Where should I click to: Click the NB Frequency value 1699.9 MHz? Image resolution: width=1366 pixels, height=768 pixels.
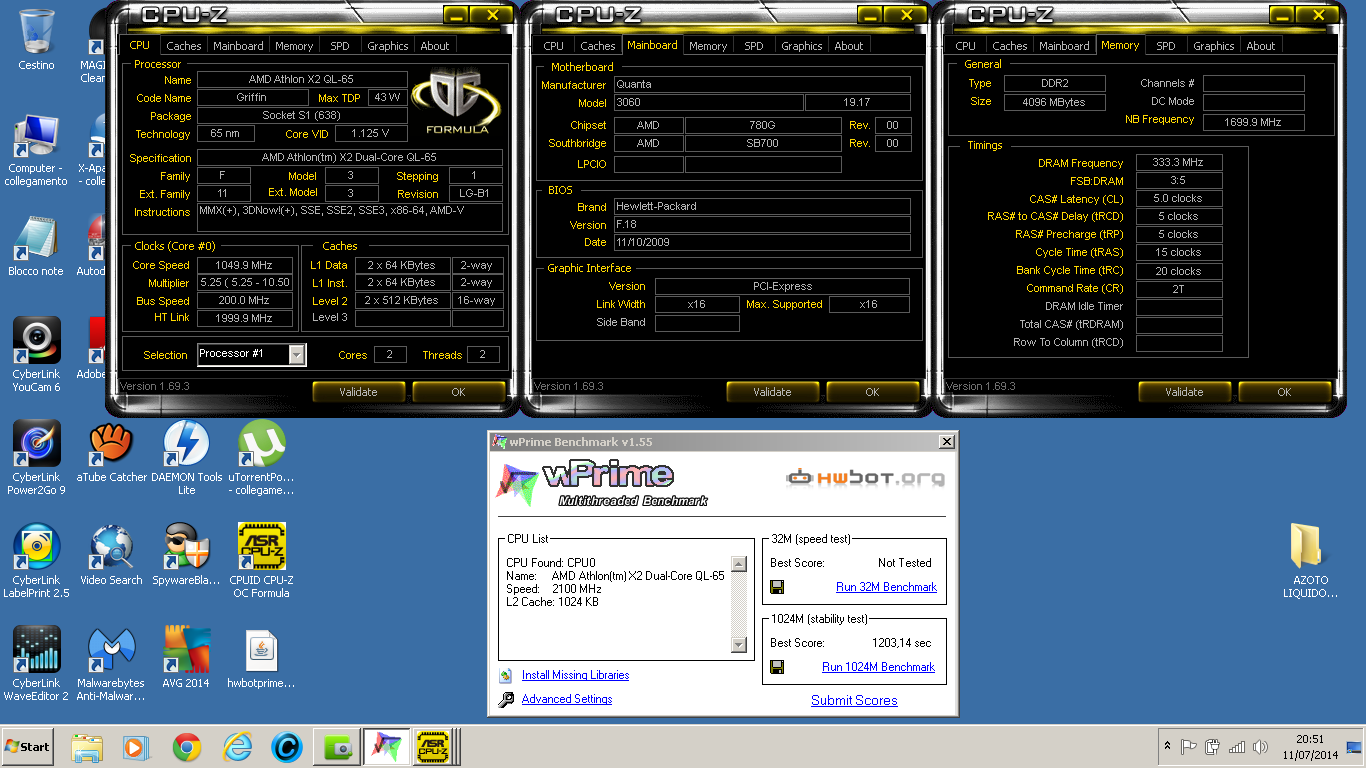pos(1253,122)
